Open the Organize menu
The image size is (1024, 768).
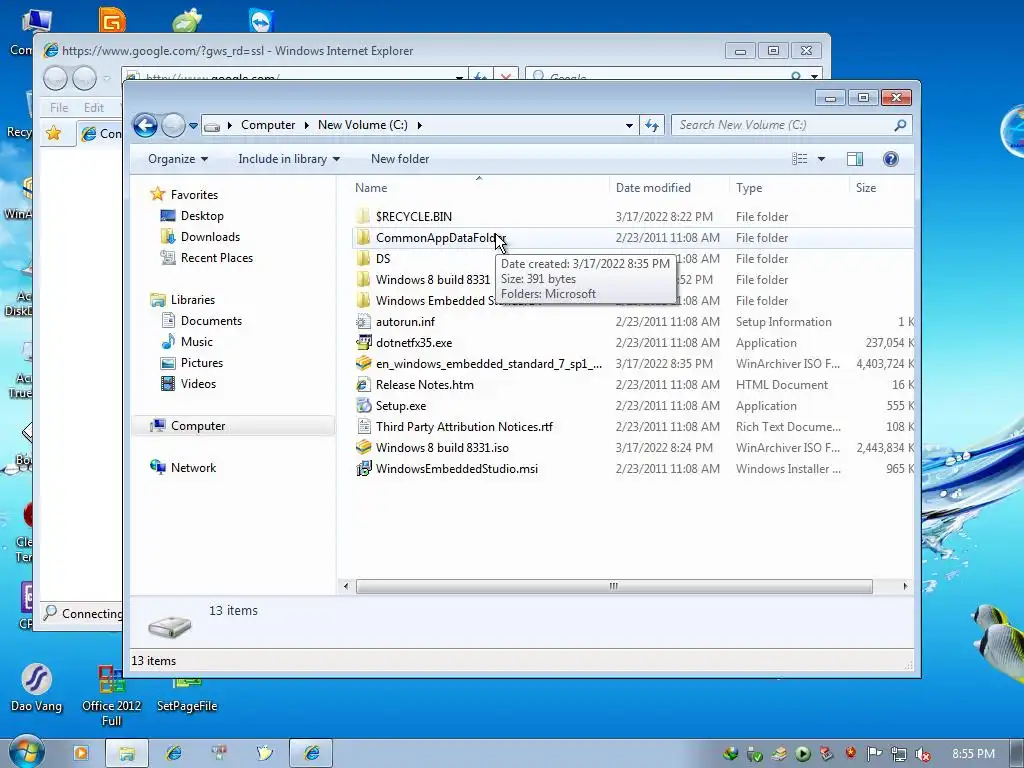click(178, 159)
